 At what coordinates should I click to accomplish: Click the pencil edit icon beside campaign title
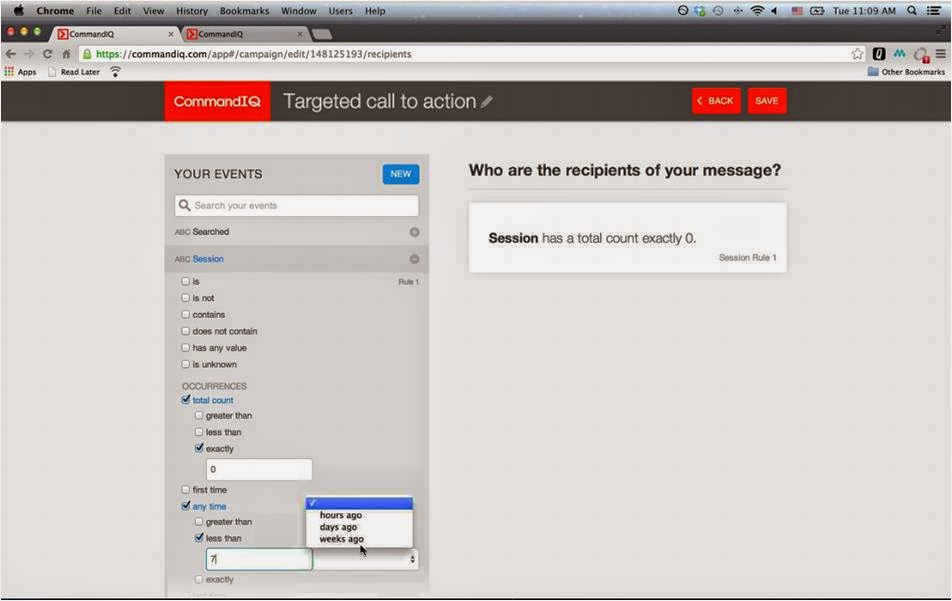[487, 101]
